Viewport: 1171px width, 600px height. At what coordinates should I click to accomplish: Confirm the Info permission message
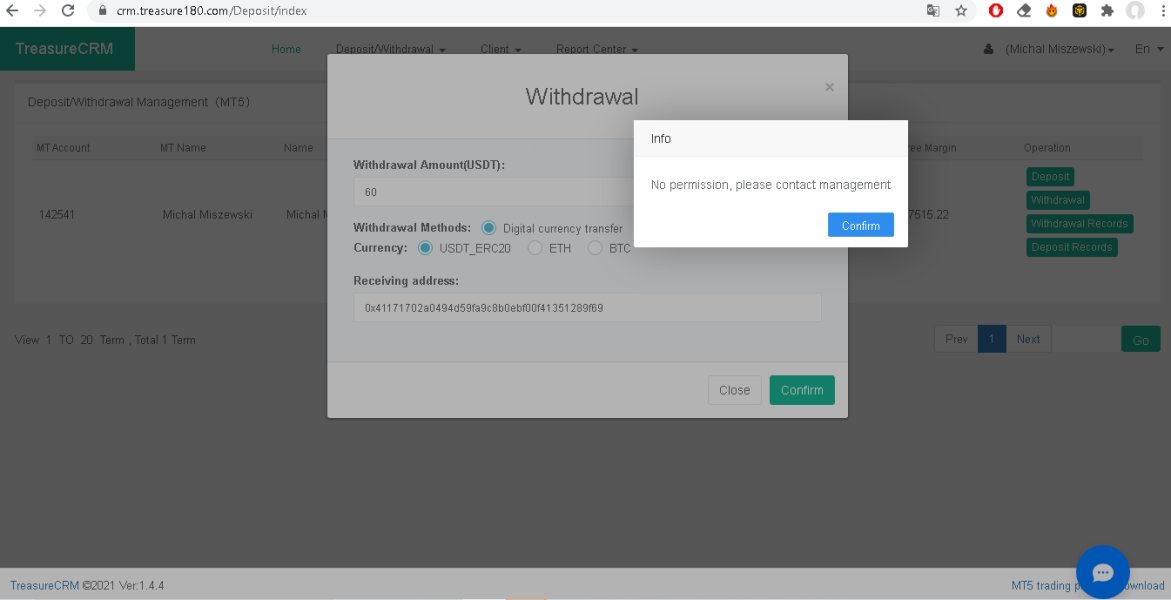tap(860, 225)
